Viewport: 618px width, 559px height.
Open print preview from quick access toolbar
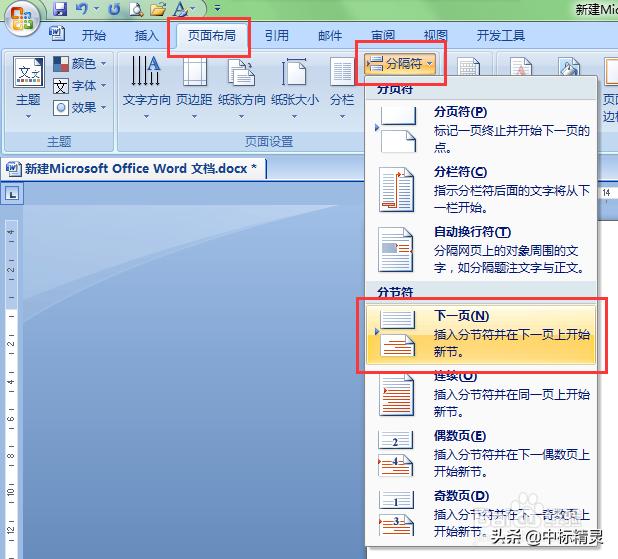coord(136,9)
